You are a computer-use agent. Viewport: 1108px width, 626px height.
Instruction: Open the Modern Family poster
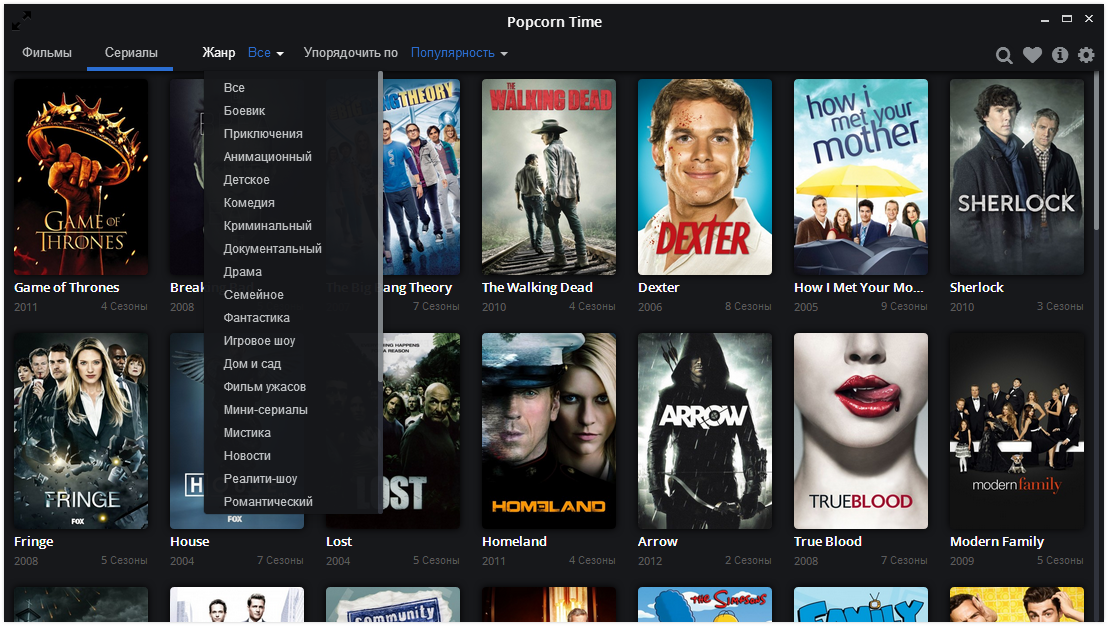1017,431
